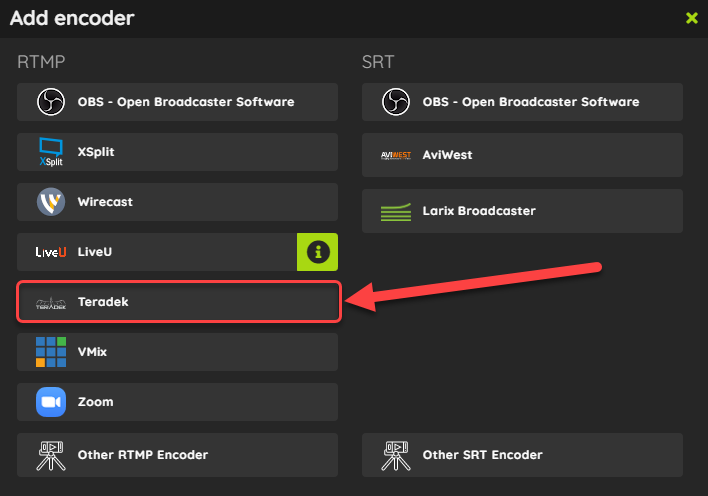Click the LiveU logo icon
This screenshot has height=496, width=708.
51,252
